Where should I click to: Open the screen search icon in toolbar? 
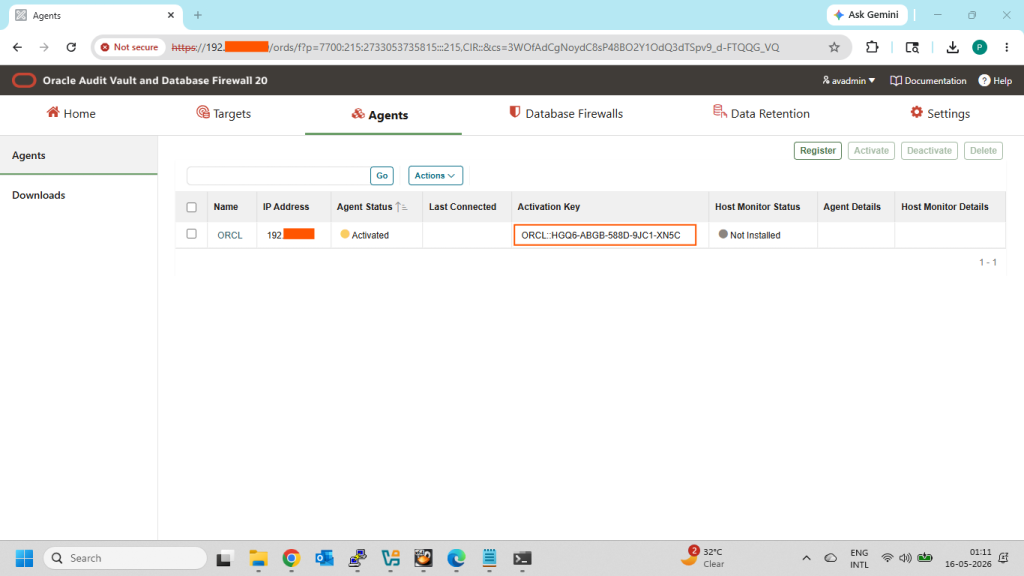pos(912,47)
